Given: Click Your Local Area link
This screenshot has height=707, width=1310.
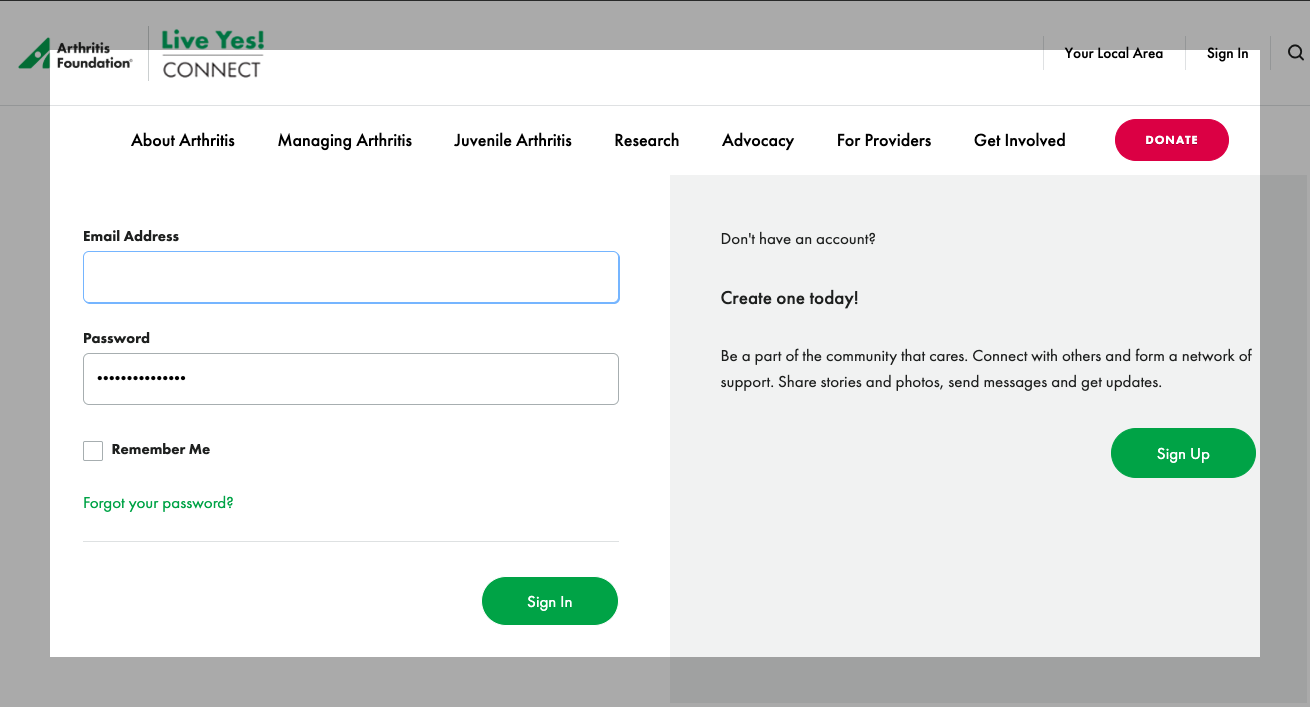Looking at the screenshot, I should click(x=1113, y=54).
